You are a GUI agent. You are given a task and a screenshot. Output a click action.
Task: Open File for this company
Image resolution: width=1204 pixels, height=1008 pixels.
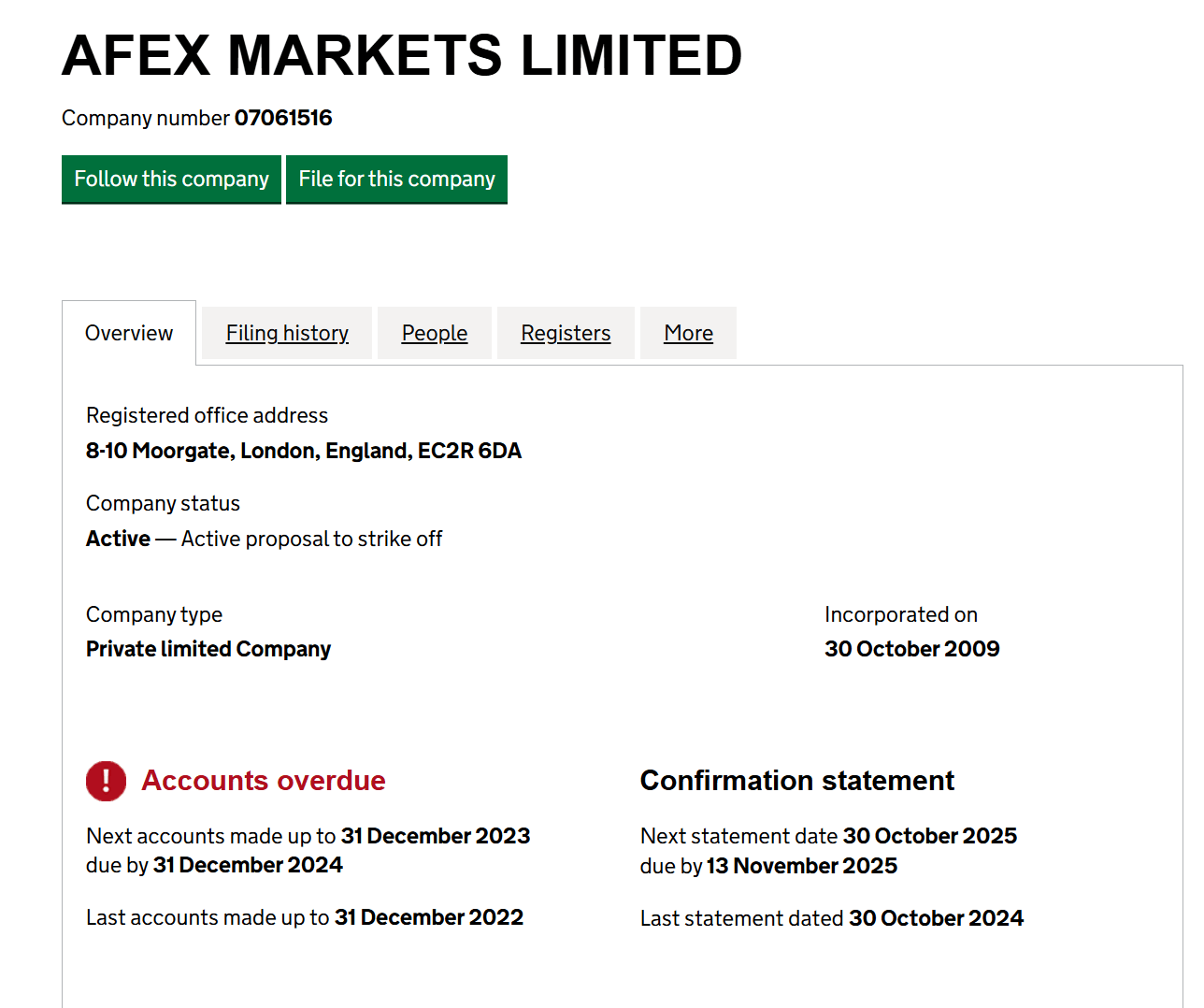coord(396,180)
